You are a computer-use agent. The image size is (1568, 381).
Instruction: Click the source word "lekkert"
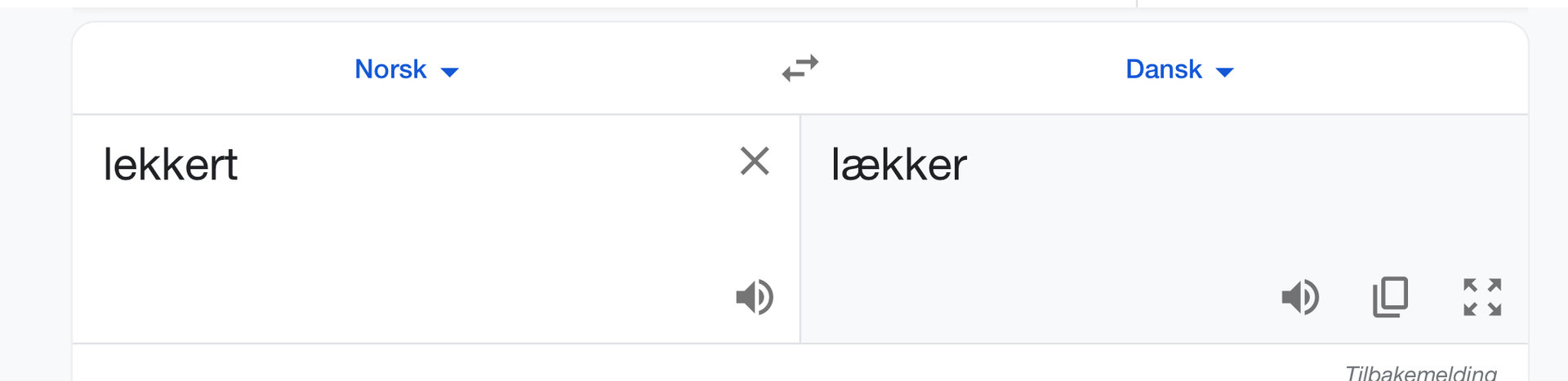coord(170,165)
